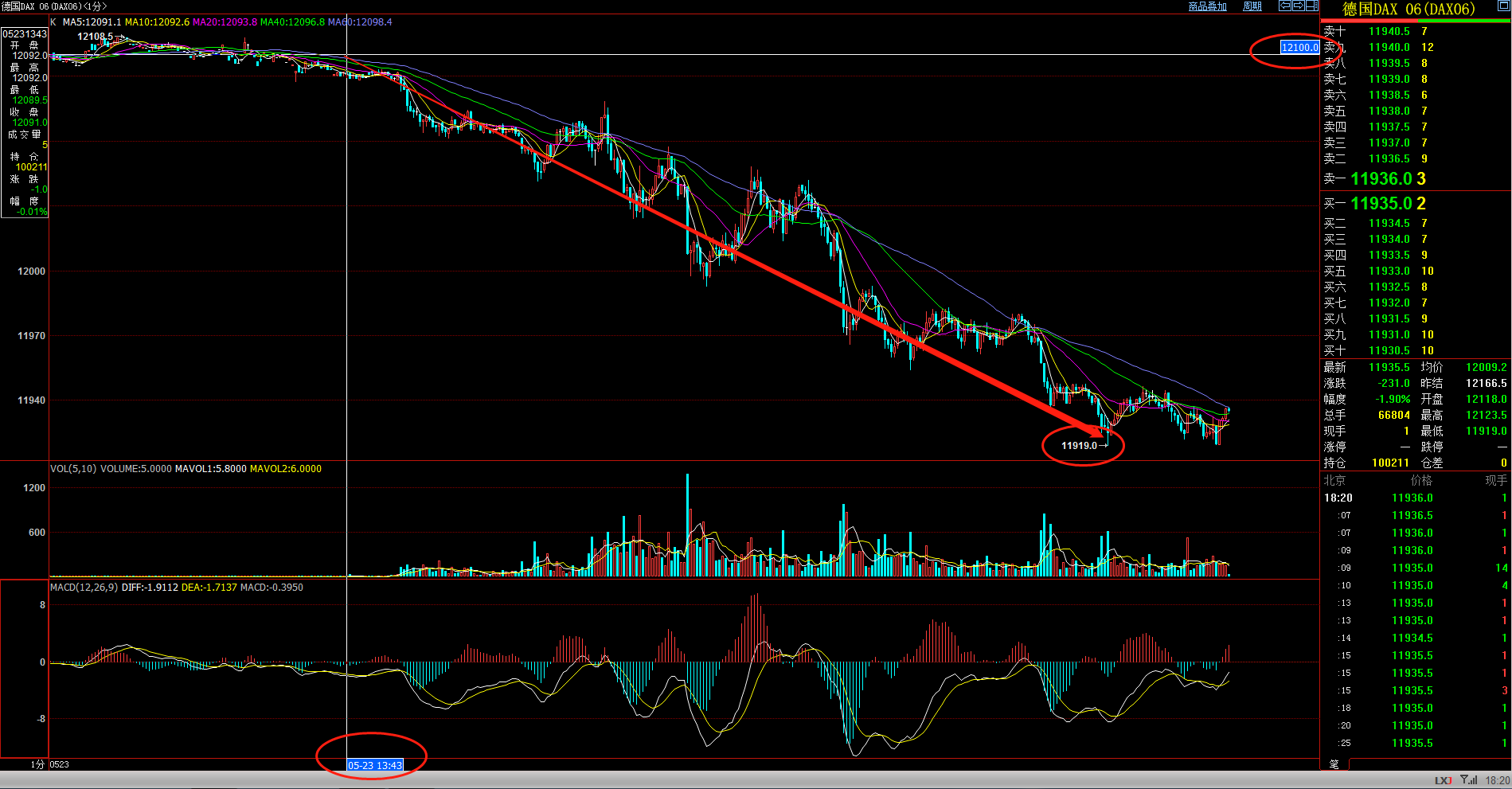Select the MA10:12092.6 indicator label
The width and height of the screenshot is (1512, 789).
157,22
